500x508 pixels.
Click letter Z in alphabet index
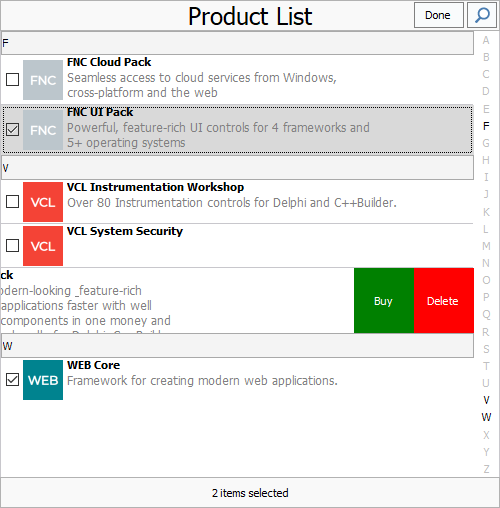click(486, 469)
